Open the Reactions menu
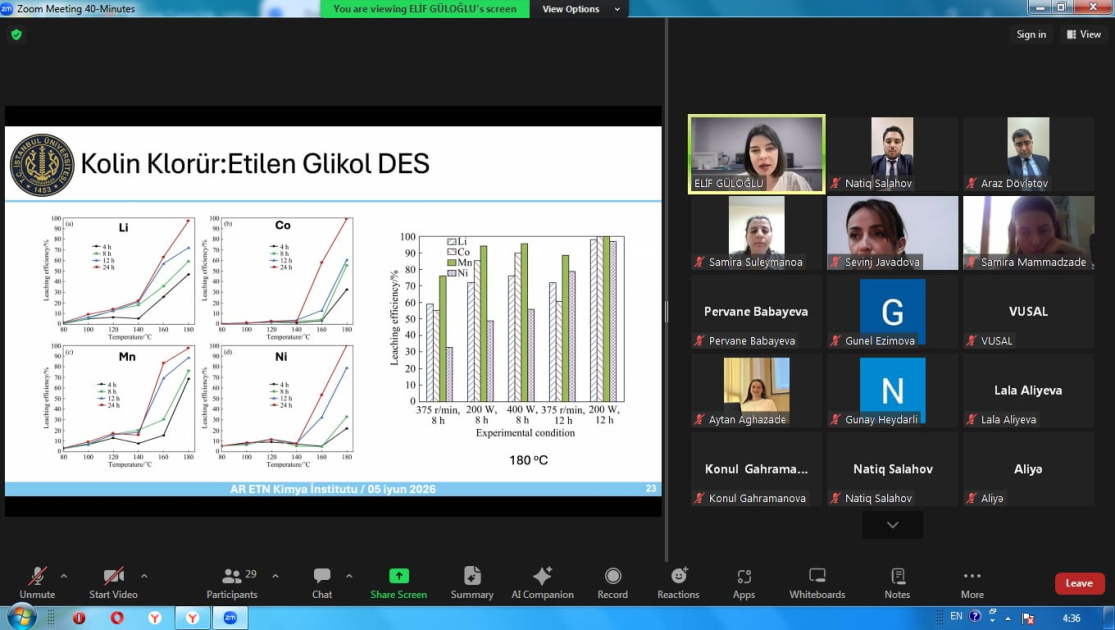This screenshot has height=630, width=1115. tap(678, 583)
